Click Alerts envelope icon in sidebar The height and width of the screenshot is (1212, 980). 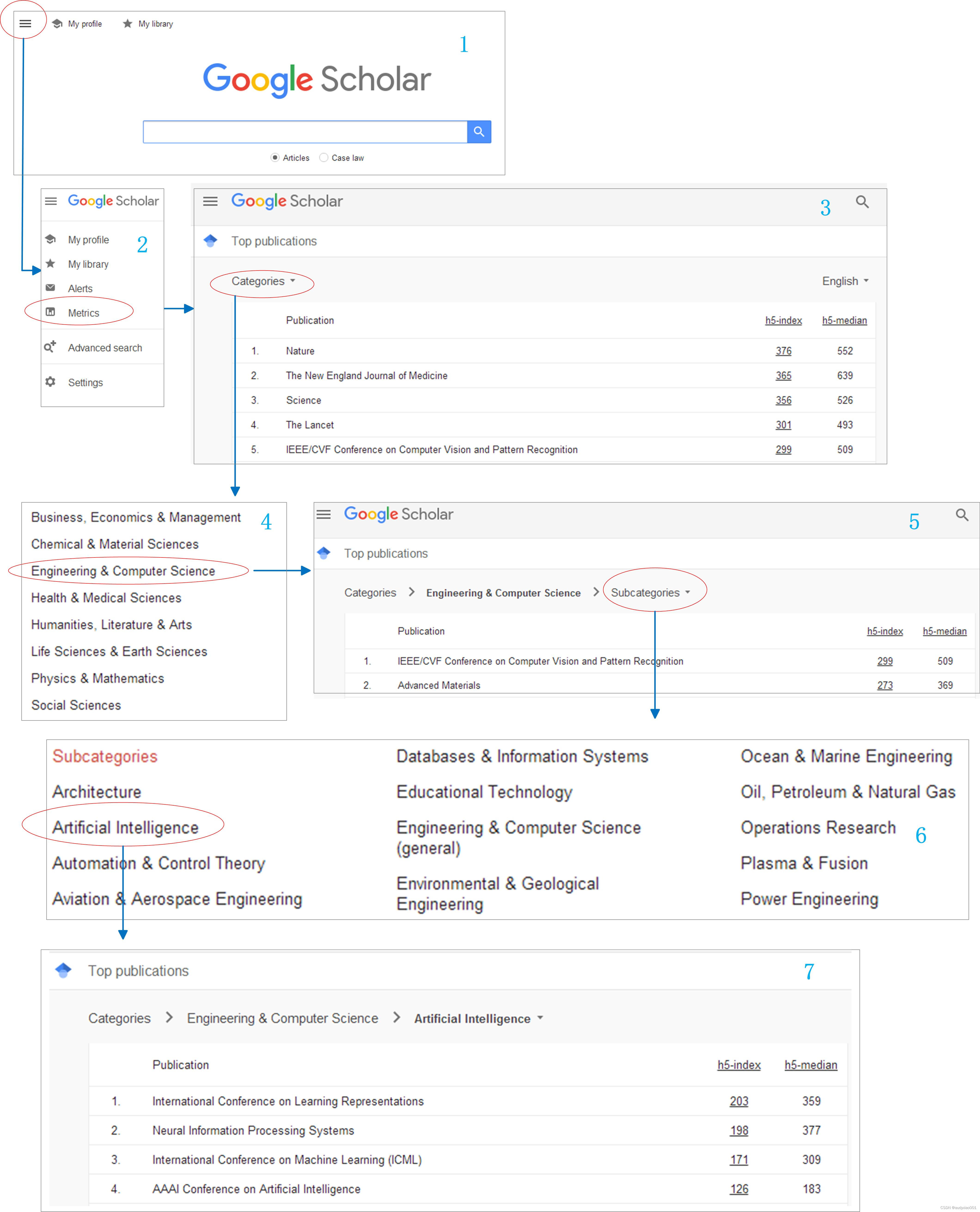click(x=50, y=288)
